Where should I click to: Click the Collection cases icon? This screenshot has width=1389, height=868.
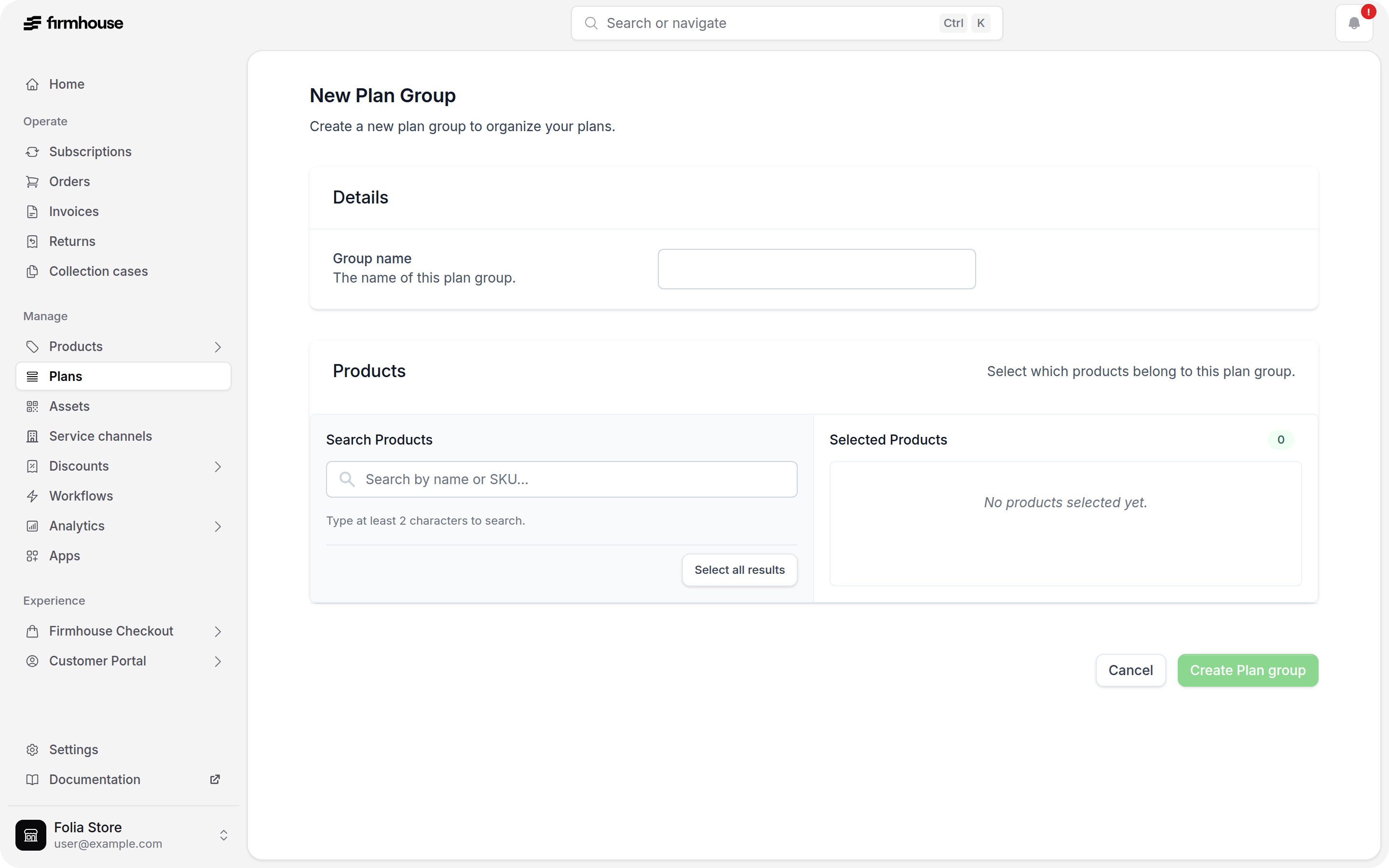(x=32, y=271)
